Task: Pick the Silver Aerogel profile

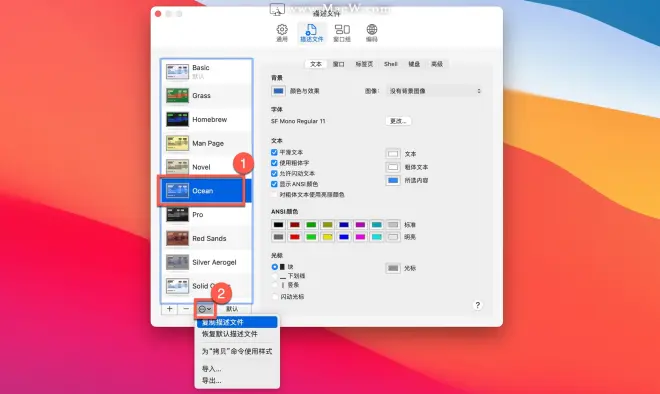Action: (x=206, y=262)
